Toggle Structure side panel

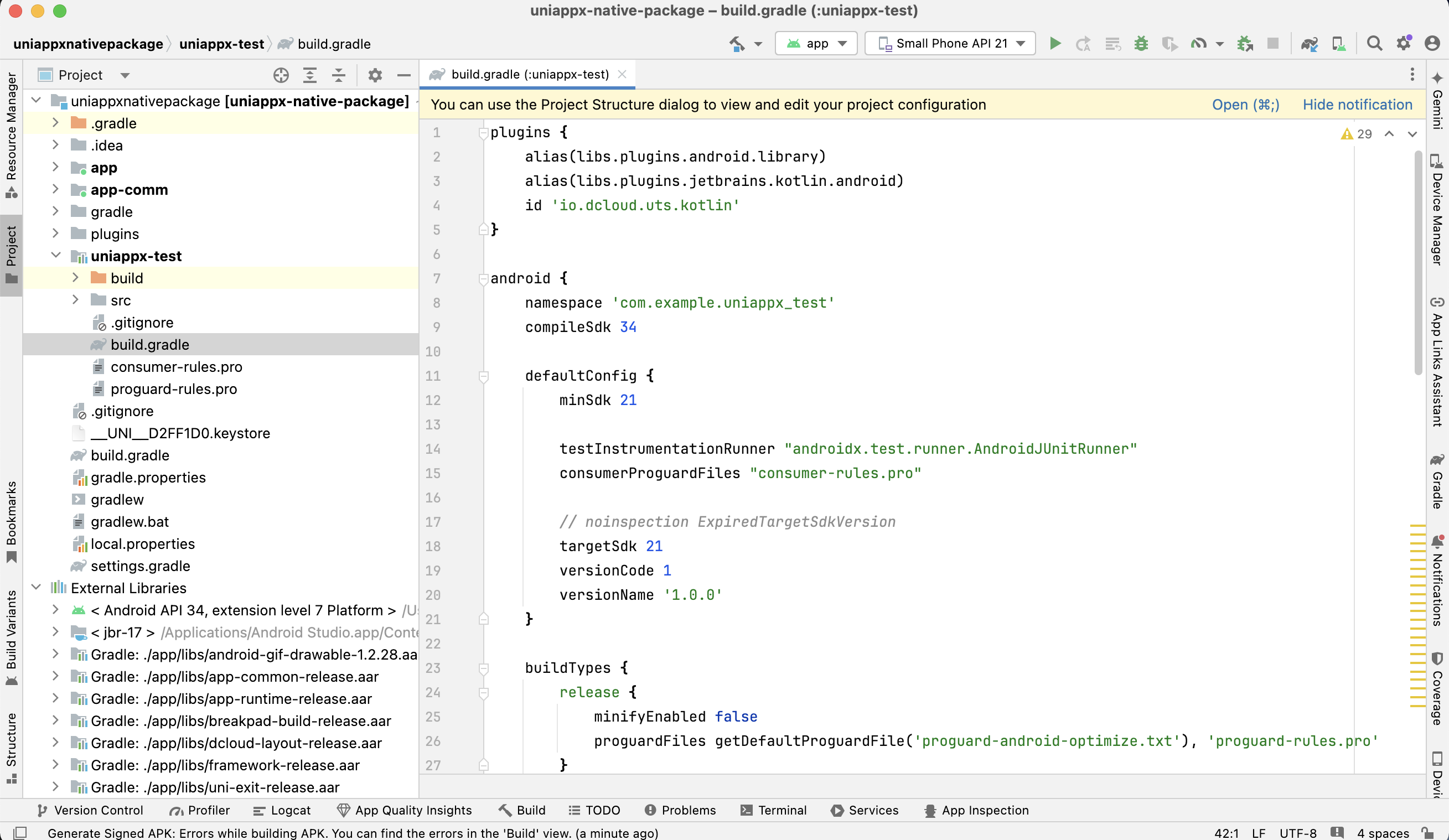pyautogui.click(x=11, y=748)
